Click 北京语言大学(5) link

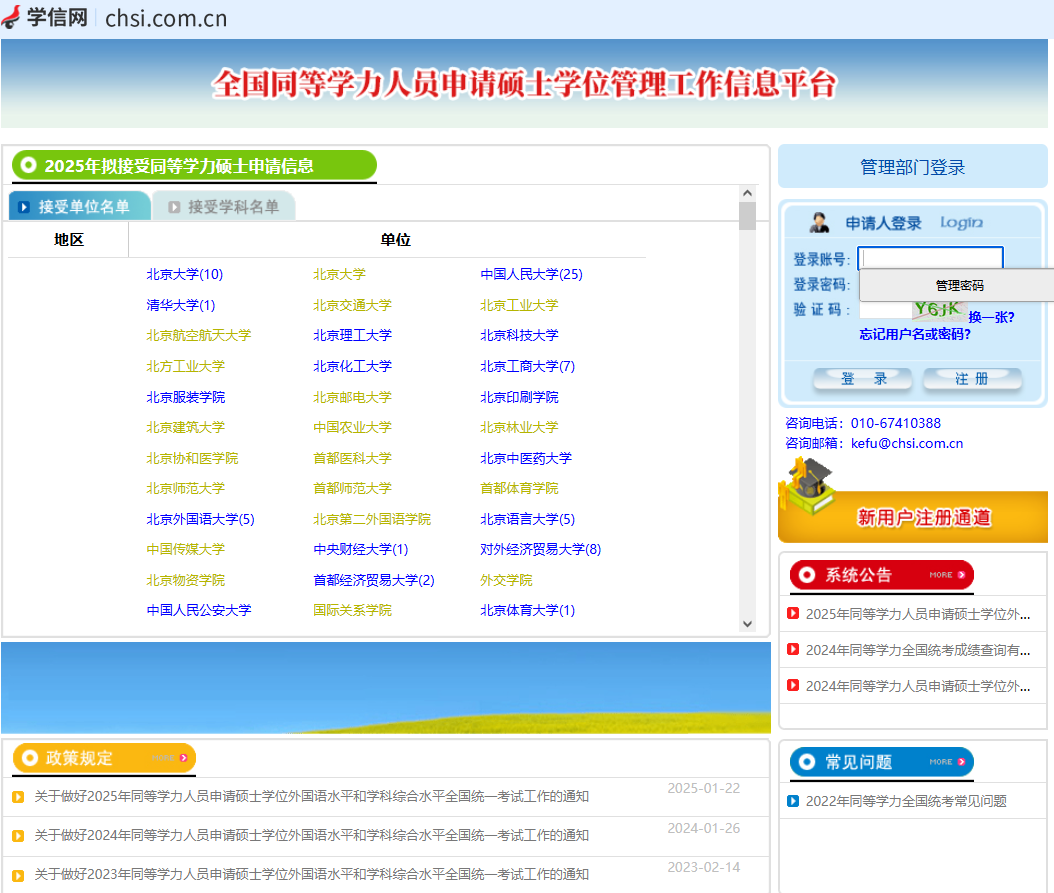(x=528, y=519)
